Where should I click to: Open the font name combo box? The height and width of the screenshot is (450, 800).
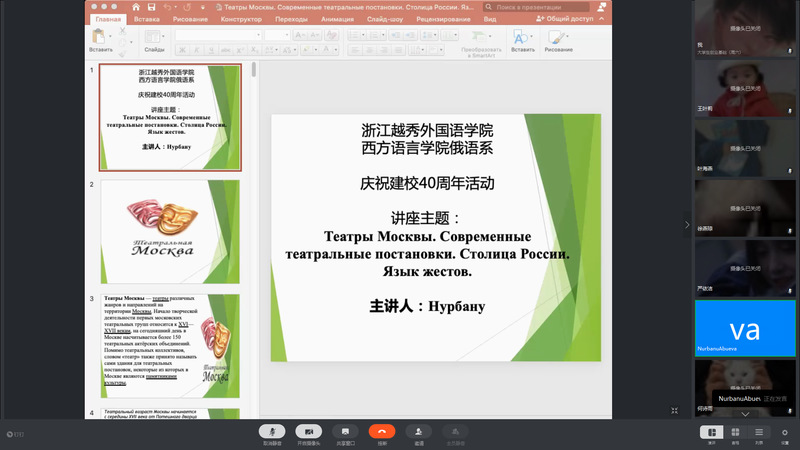[218, 35]
